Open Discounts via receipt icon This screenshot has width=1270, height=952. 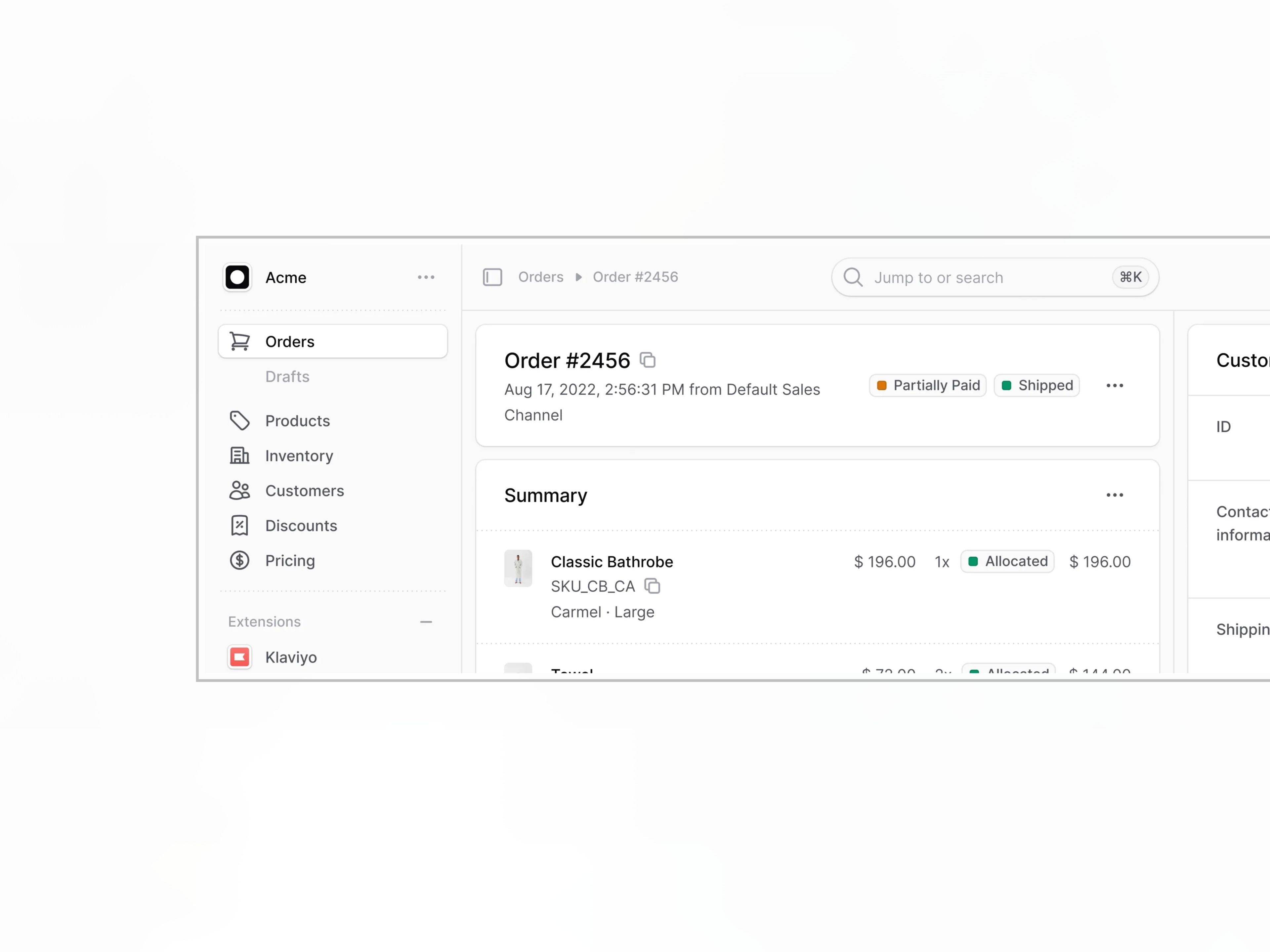(x=239, y=526)
